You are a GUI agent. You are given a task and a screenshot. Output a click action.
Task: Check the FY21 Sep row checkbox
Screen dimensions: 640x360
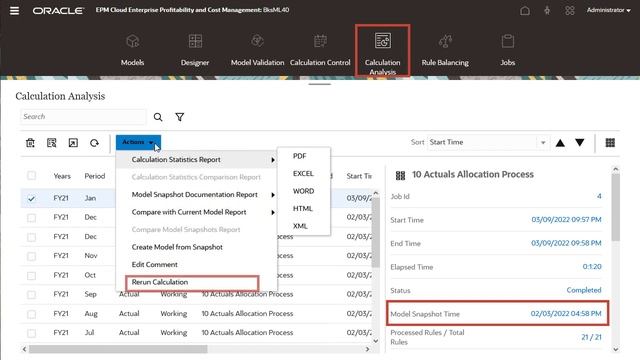point(31,295)
